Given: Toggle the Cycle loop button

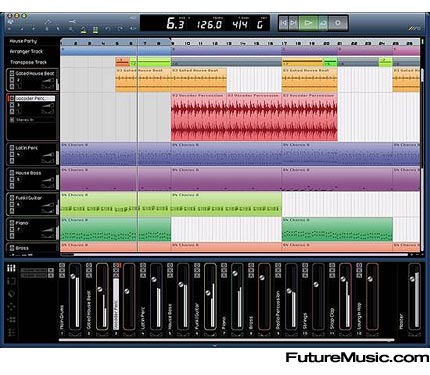Looking at the screenshot, I should (x=323, y=23).
